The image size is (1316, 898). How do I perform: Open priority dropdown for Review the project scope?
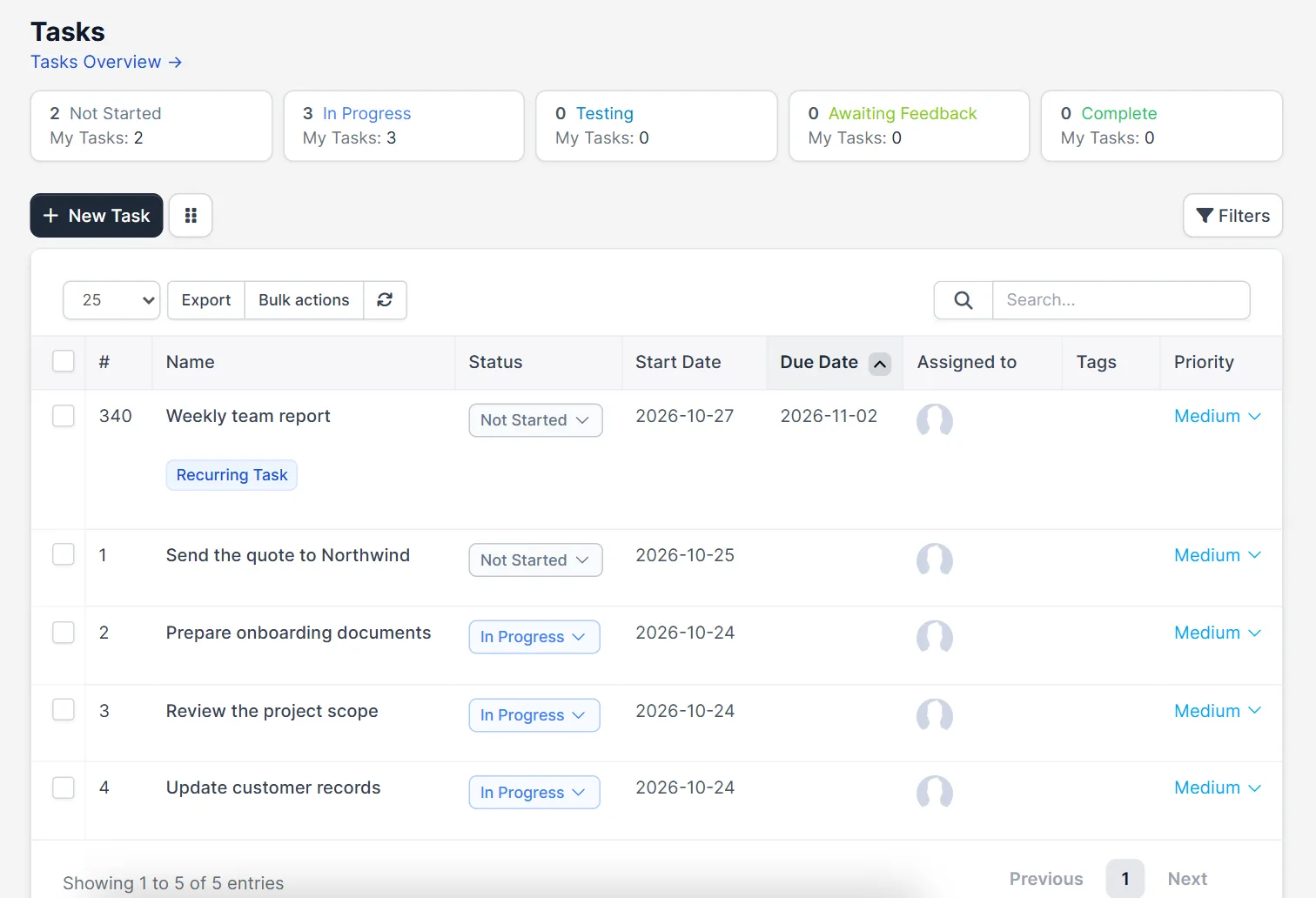(1218, 711)
